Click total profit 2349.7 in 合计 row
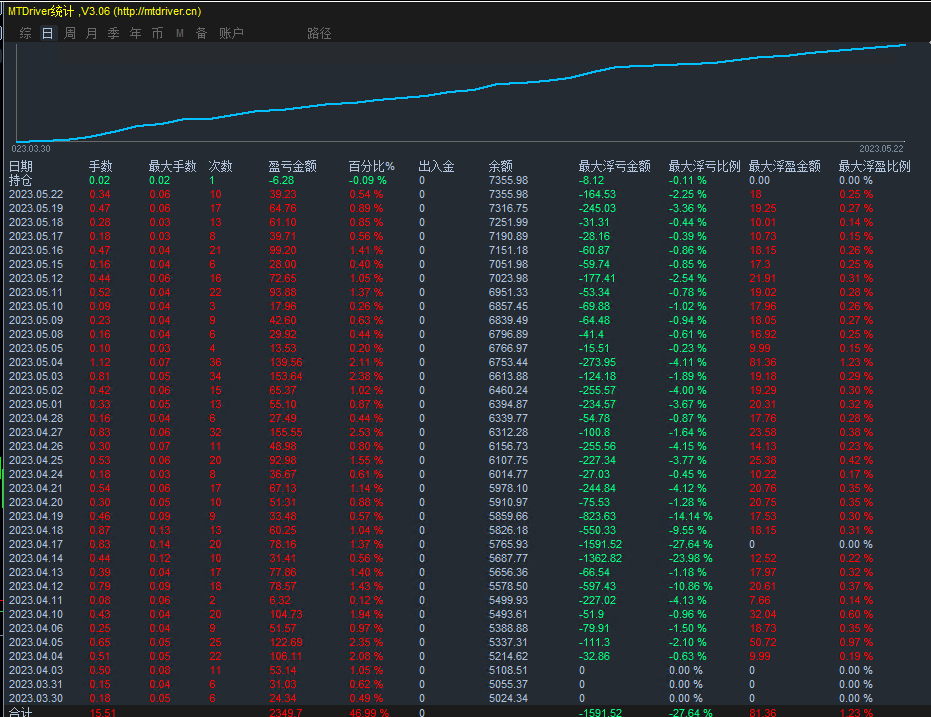The image size is (931, 717). pos(286,712)
